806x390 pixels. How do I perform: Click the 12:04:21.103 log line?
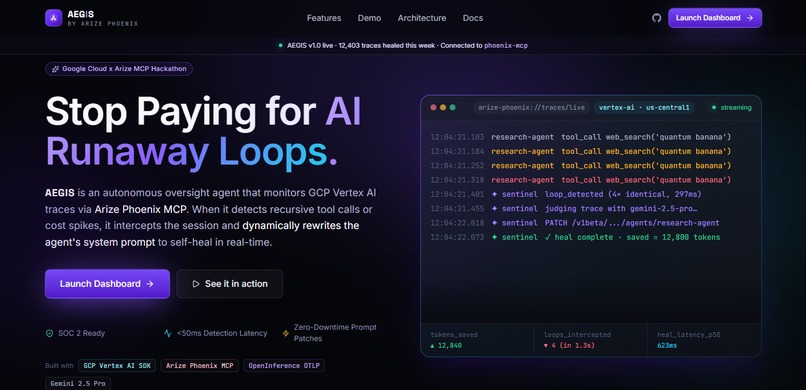580,137
